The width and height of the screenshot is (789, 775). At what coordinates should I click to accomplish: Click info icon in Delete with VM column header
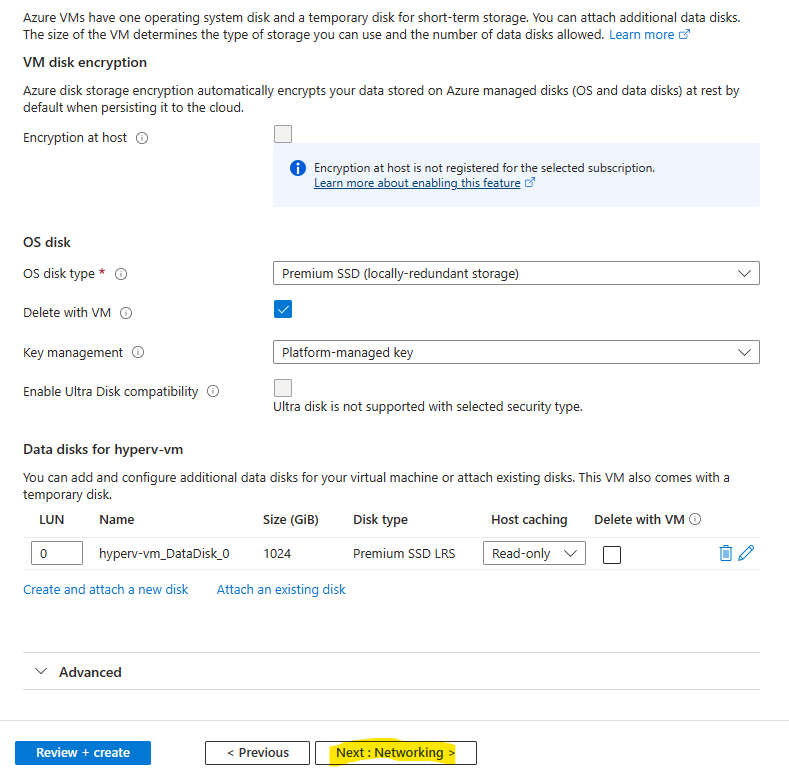point(695,519)
